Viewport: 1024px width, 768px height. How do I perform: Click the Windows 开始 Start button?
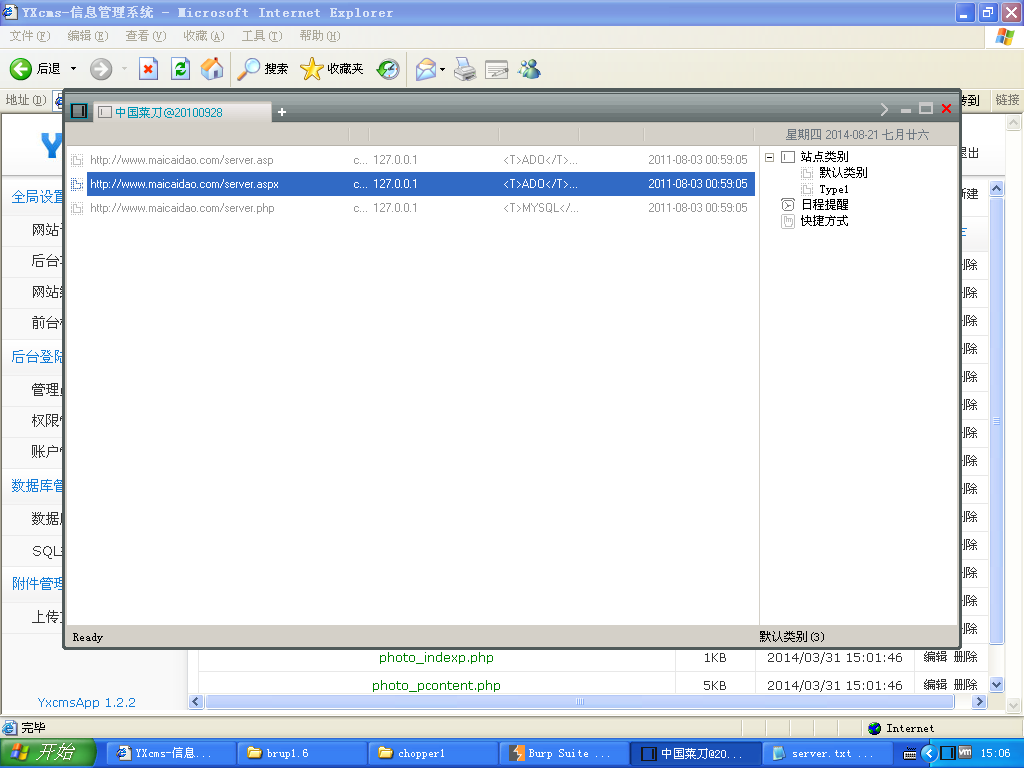[48, 753]
